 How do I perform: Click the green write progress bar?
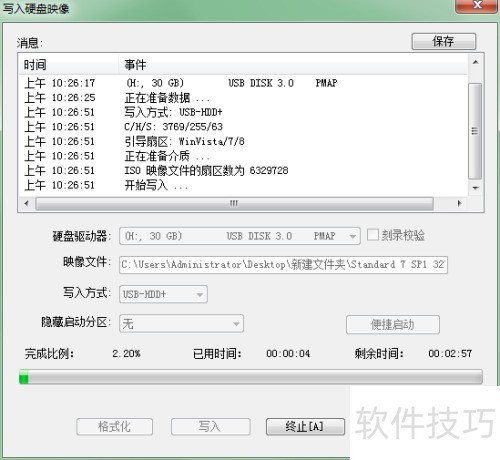pyautogui.click(x=251, y=377)
